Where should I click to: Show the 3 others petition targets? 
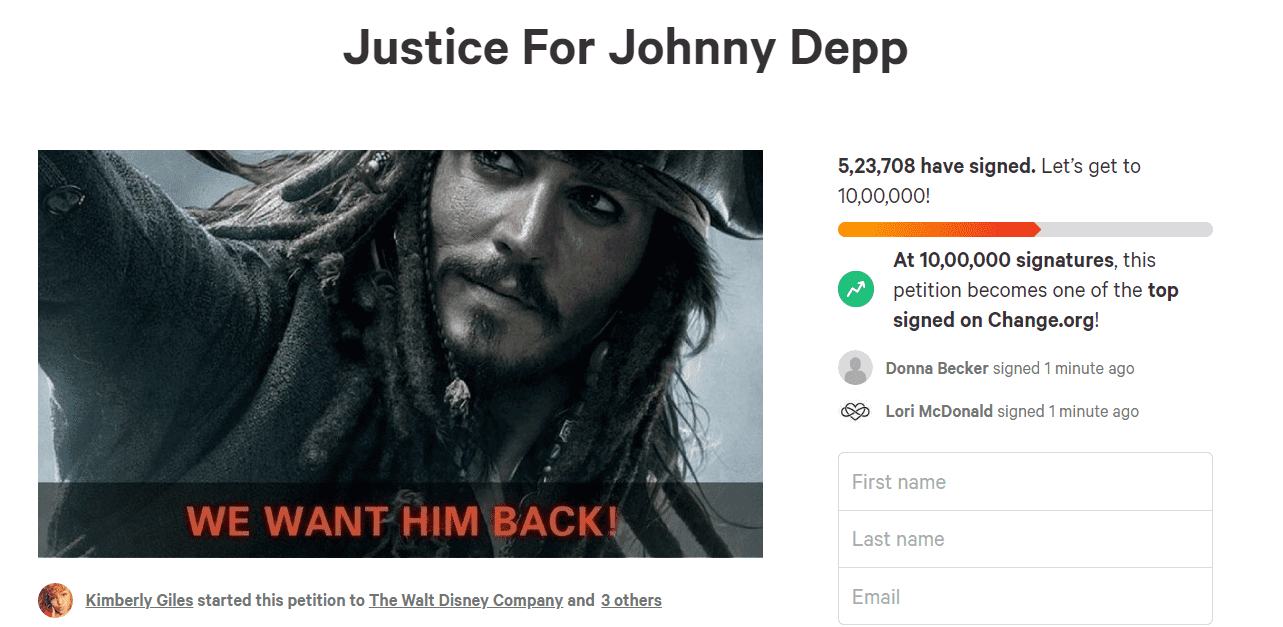[631, 601]
